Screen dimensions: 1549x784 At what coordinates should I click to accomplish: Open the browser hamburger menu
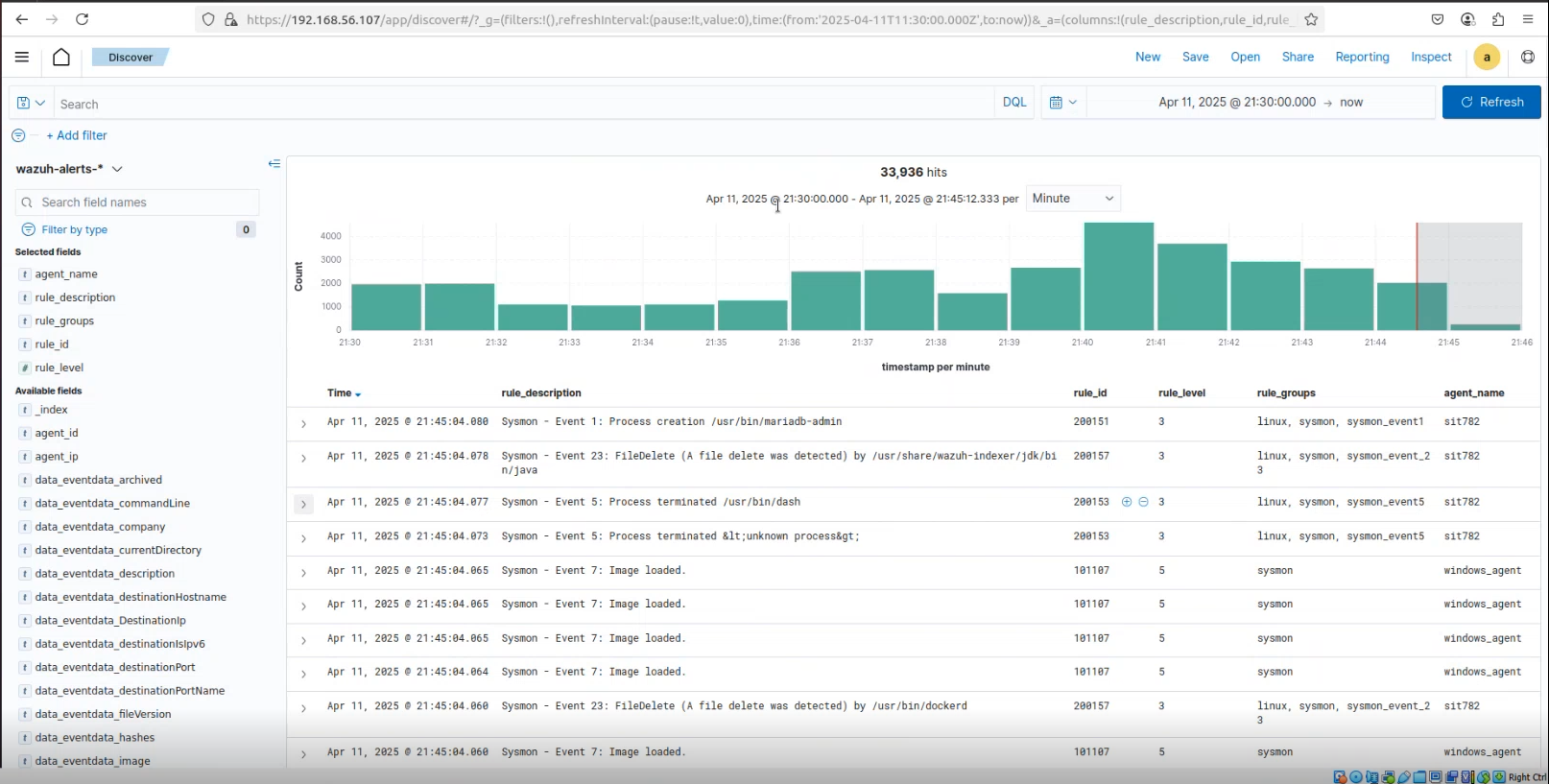(1528, 19)
